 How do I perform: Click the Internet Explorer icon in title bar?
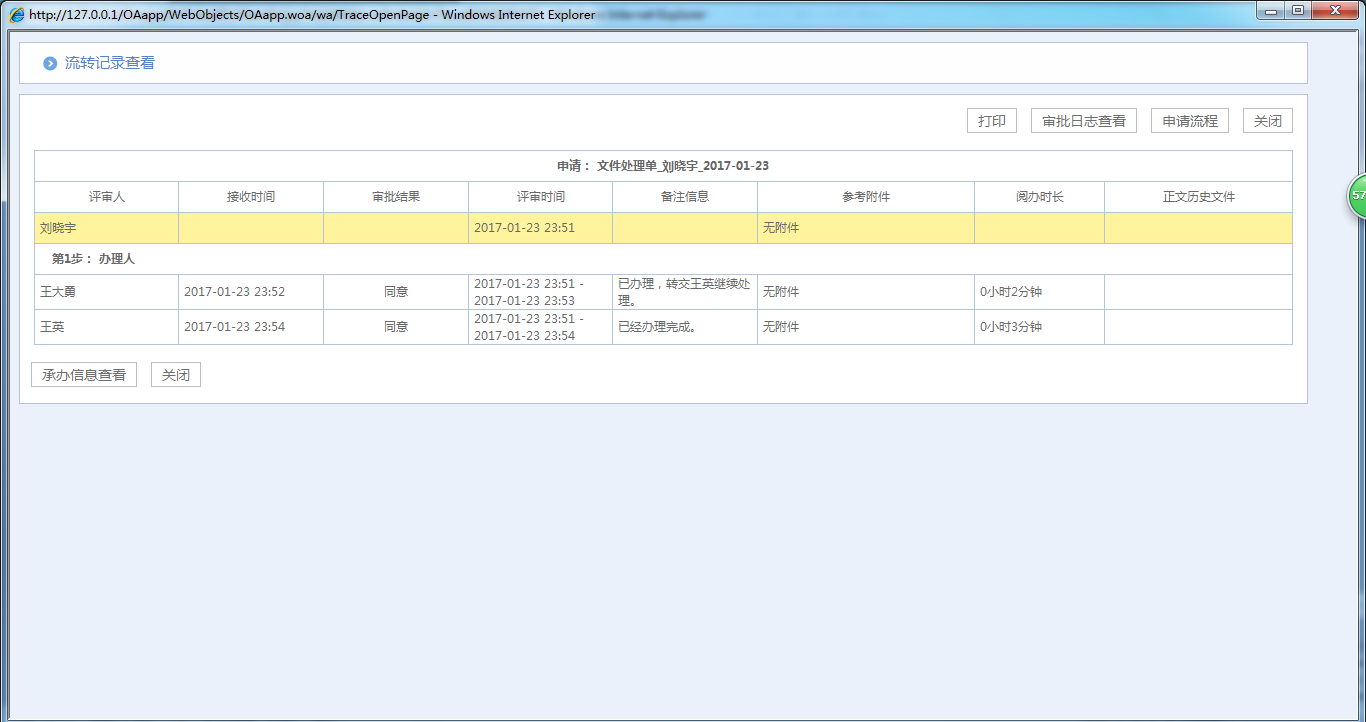(x=16, y=15)
